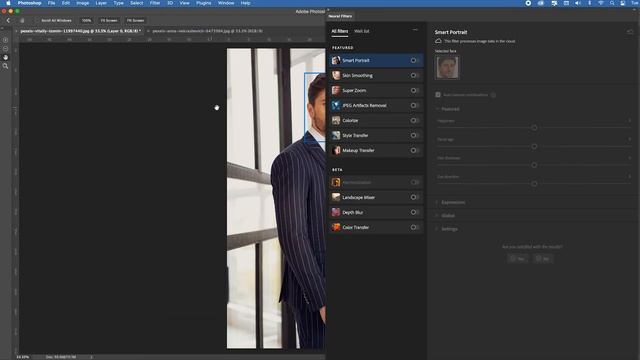Open the Filter menu

155,3
